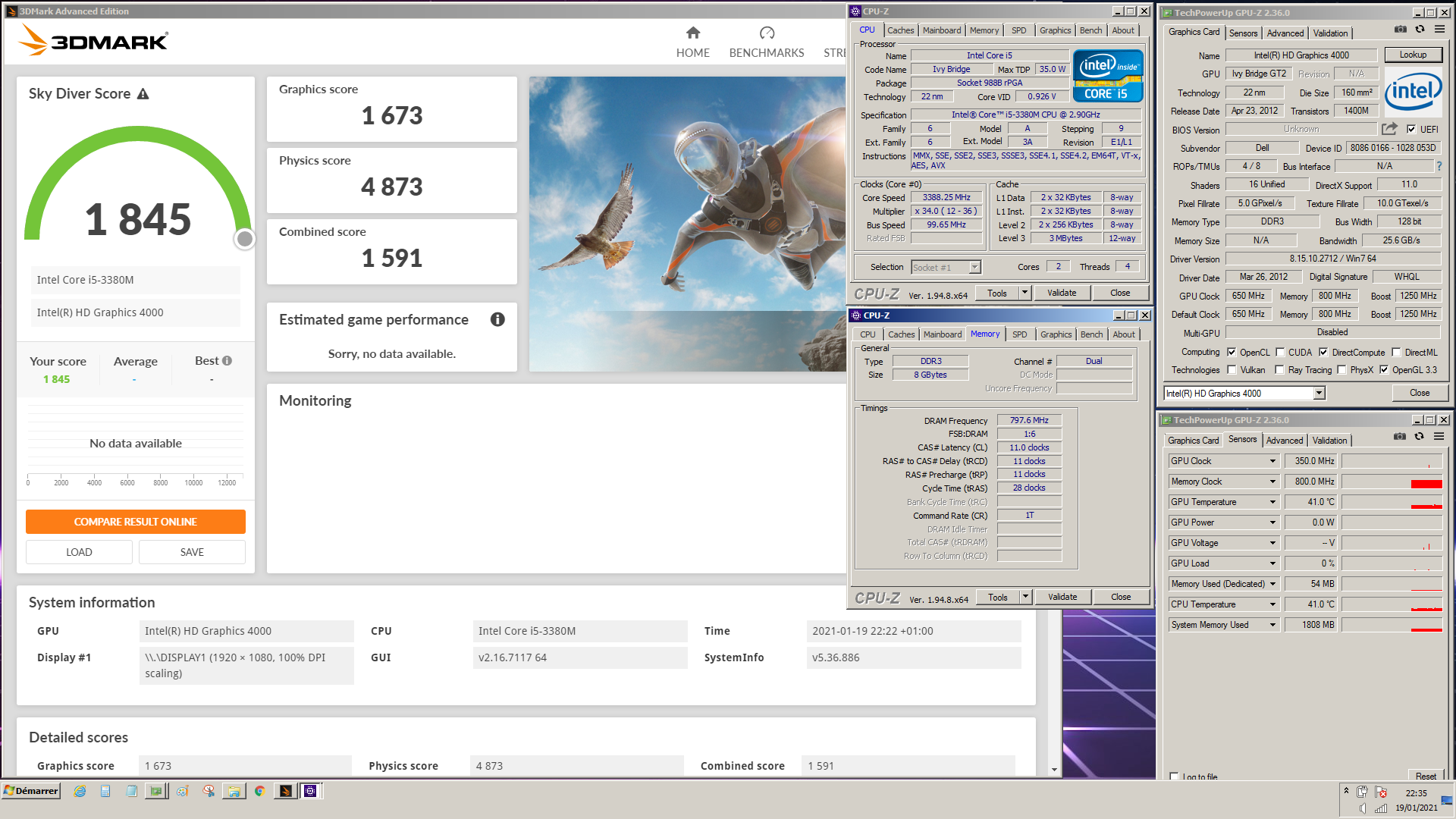Show estimated game performance info icon
Viewport: 1456px width, 819px height.
click(x=497, y=319)
